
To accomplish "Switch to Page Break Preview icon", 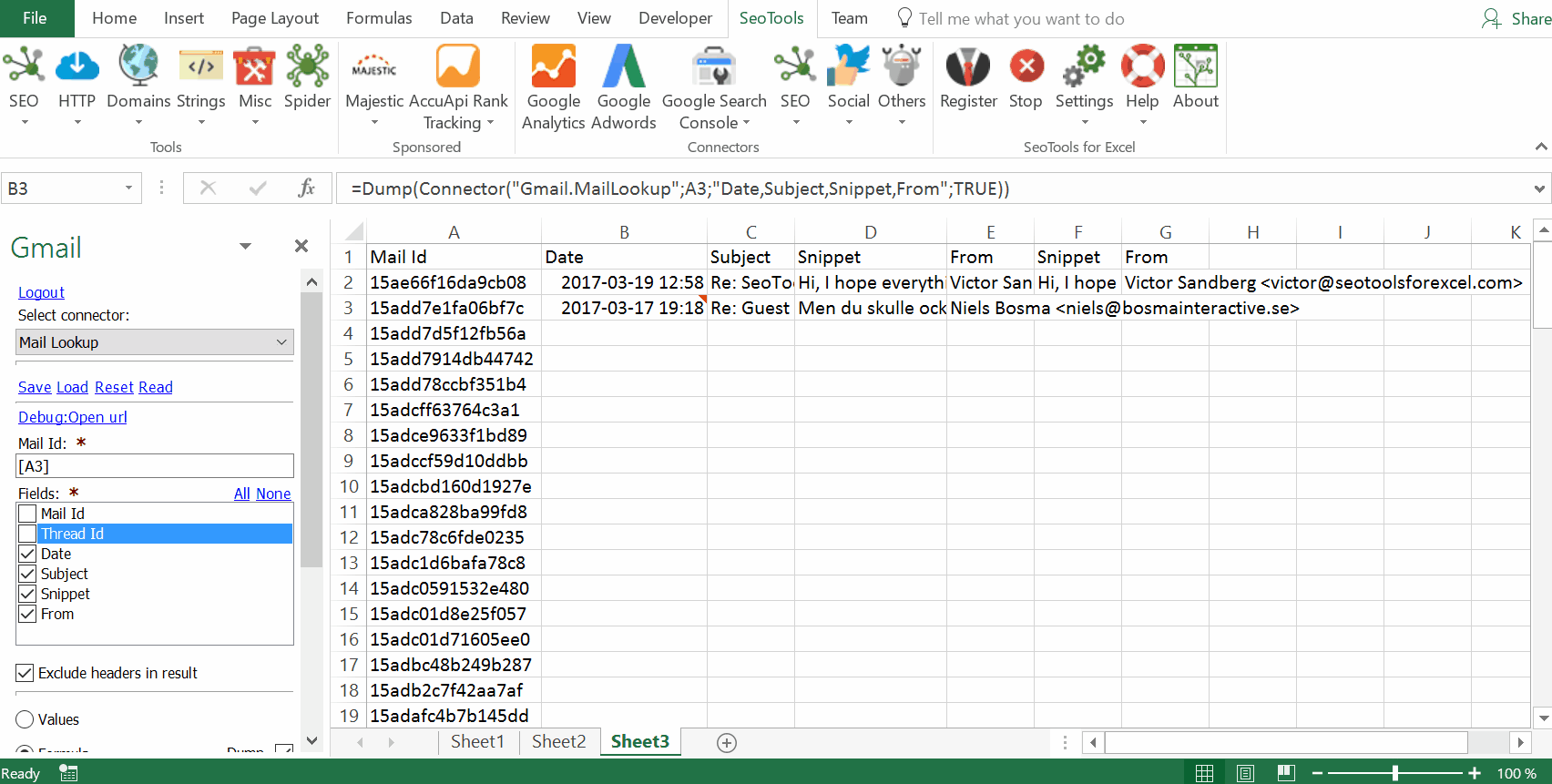I will tap(1286, 773).
